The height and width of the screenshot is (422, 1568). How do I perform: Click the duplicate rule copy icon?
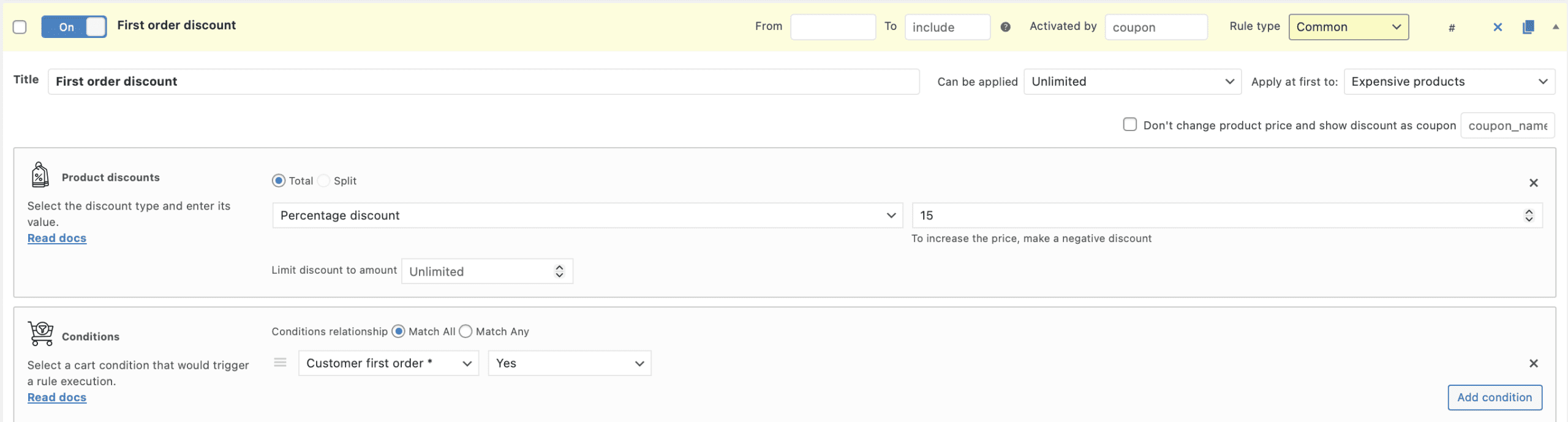click(1528, 27)
